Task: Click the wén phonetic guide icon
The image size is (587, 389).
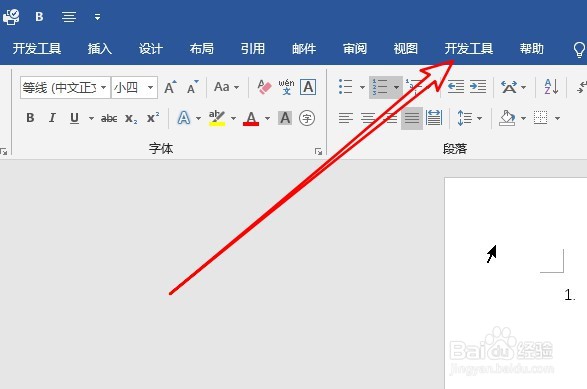Action: (x=286, y=87)
